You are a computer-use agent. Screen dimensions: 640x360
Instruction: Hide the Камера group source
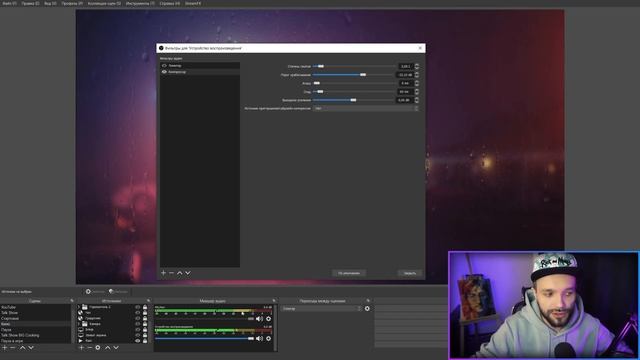coord(138,324)
